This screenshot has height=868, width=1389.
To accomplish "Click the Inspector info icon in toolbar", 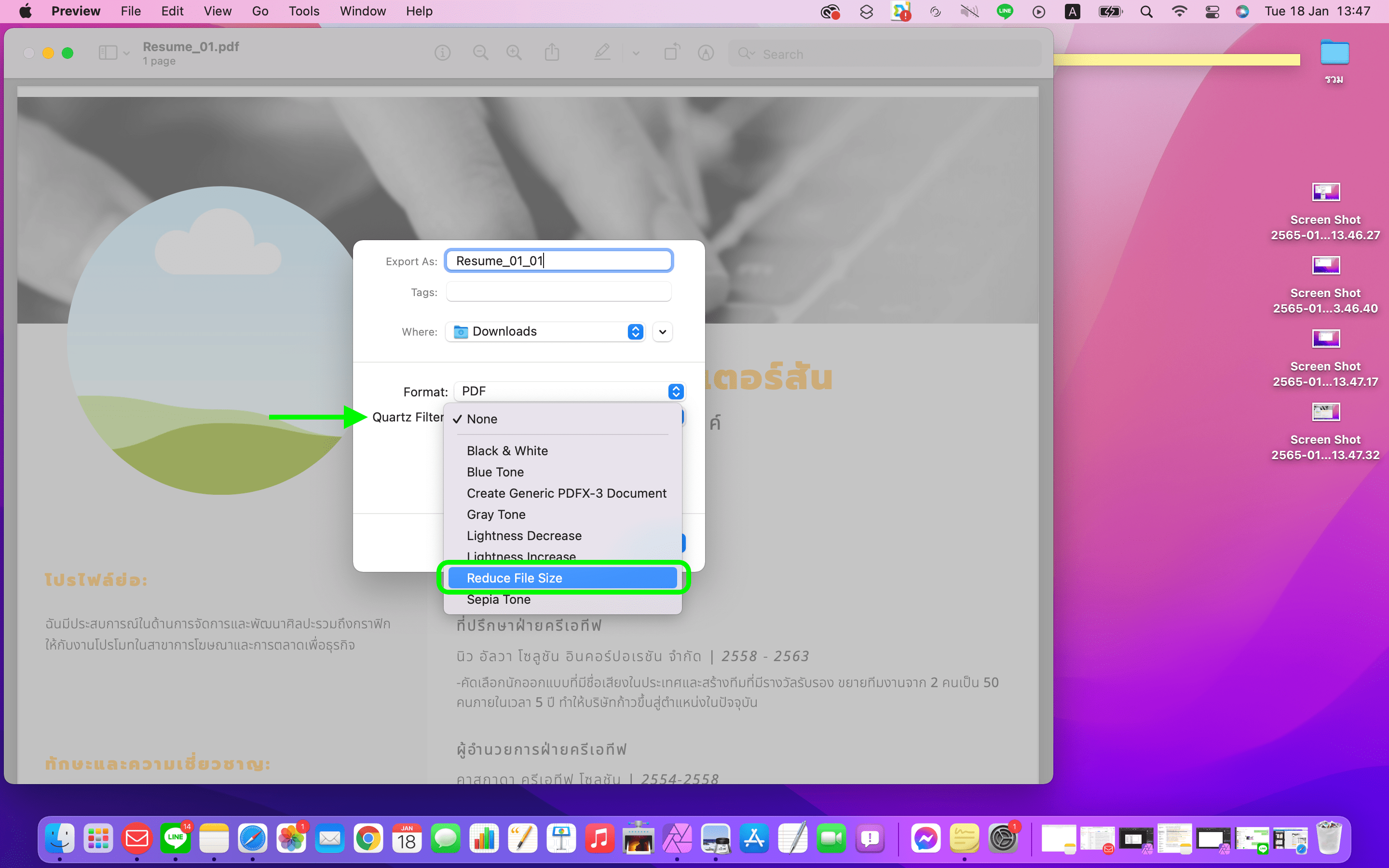I will click(442, 54).
